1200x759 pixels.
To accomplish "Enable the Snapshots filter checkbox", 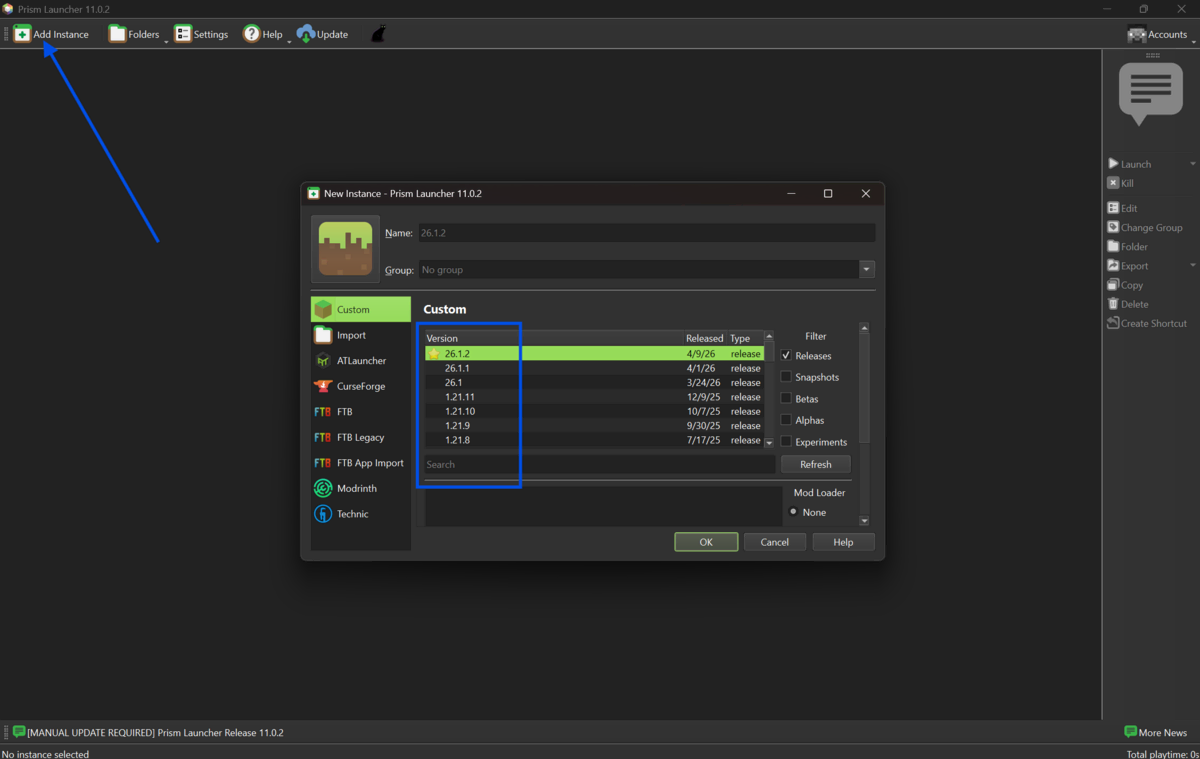I will tap(786, 377).
